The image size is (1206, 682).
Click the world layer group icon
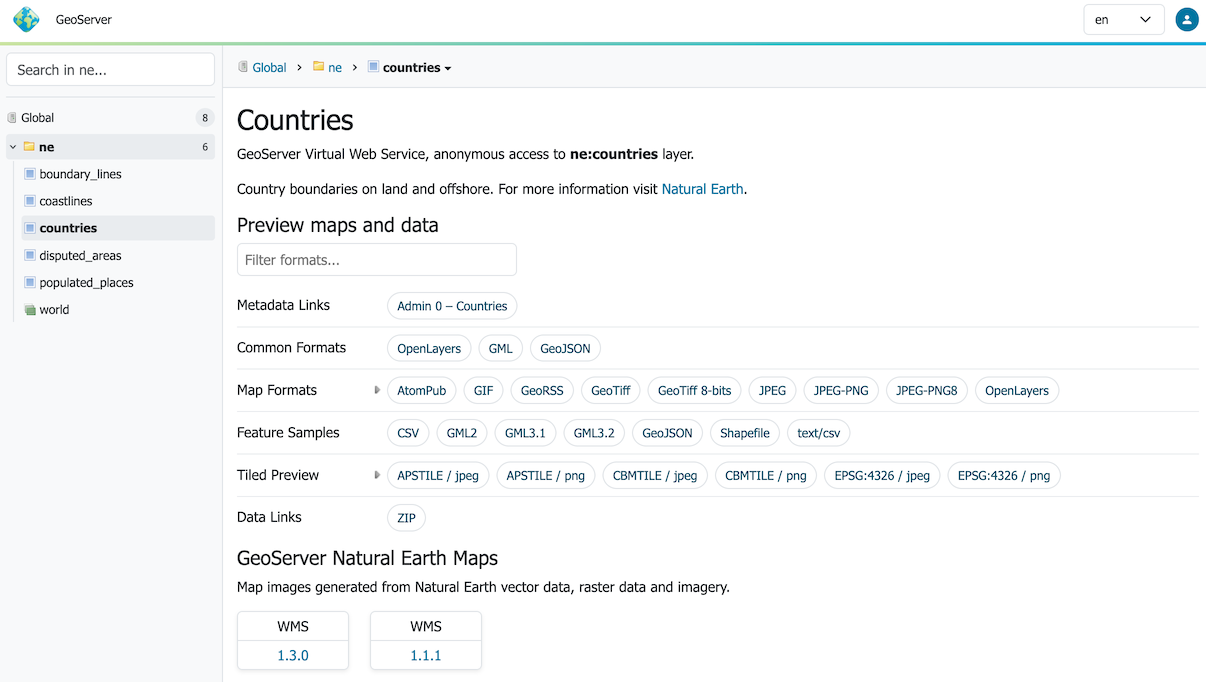(x=30, y=310)
